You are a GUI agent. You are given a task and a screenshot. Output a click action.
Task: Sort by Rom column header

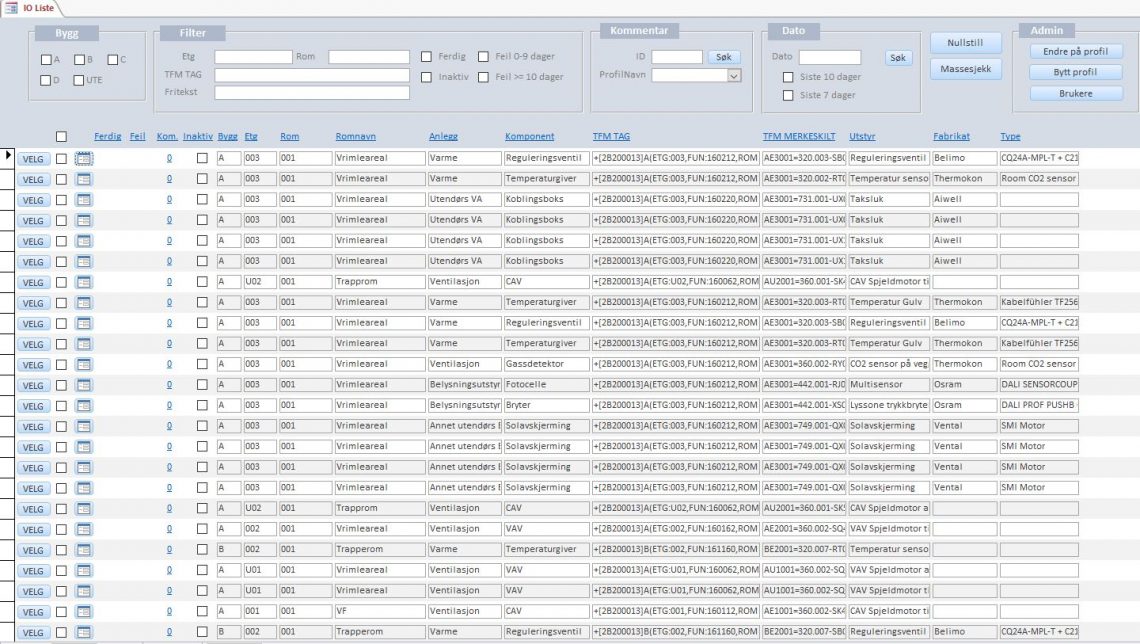[289, 137]
